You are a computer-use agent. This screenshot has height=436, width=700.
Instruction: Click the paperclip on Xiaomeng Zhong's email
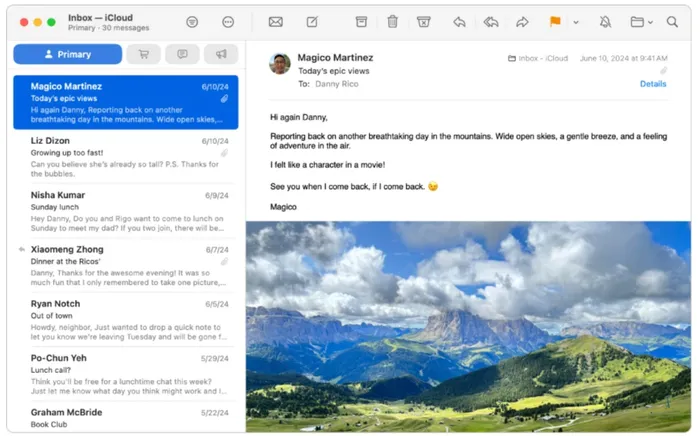point(224,262)
